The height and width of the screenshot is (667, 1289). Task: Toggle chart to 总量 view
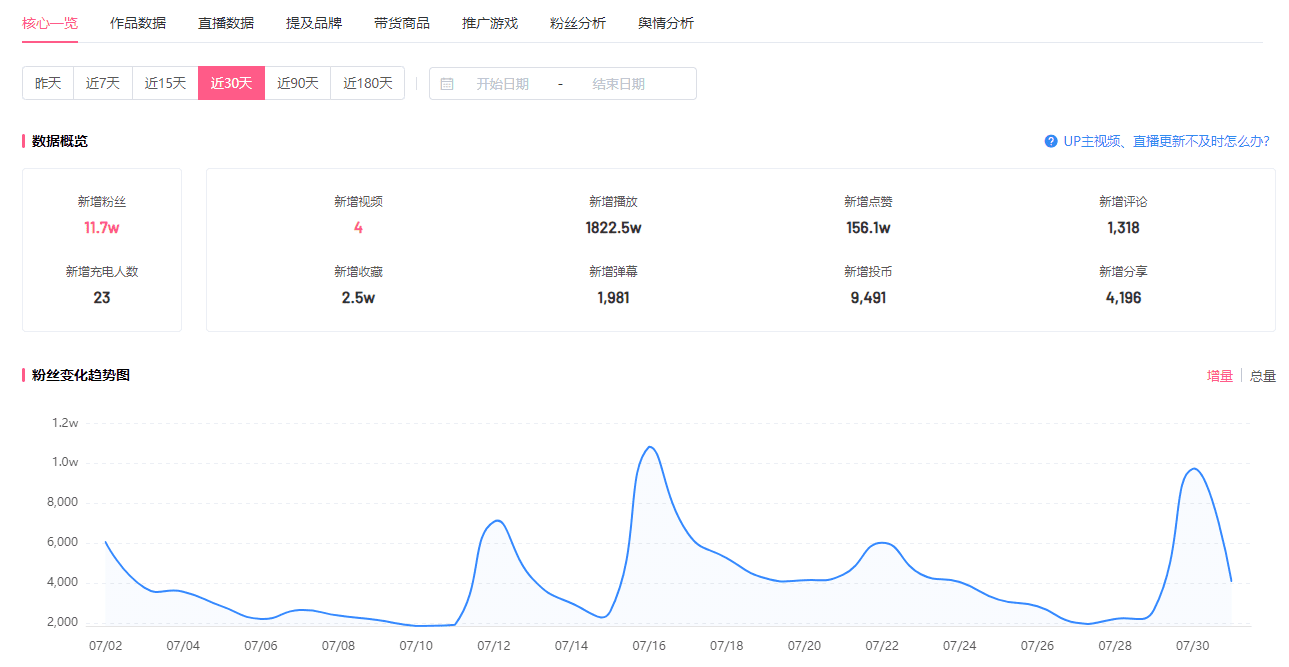point(1263,376)
